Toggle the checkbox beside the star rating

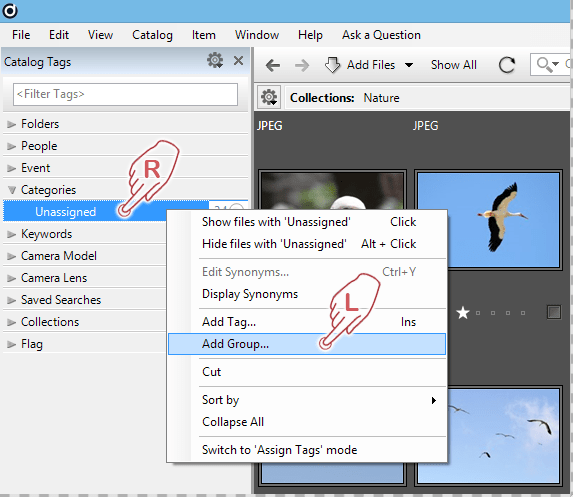(x=554, y=312)
